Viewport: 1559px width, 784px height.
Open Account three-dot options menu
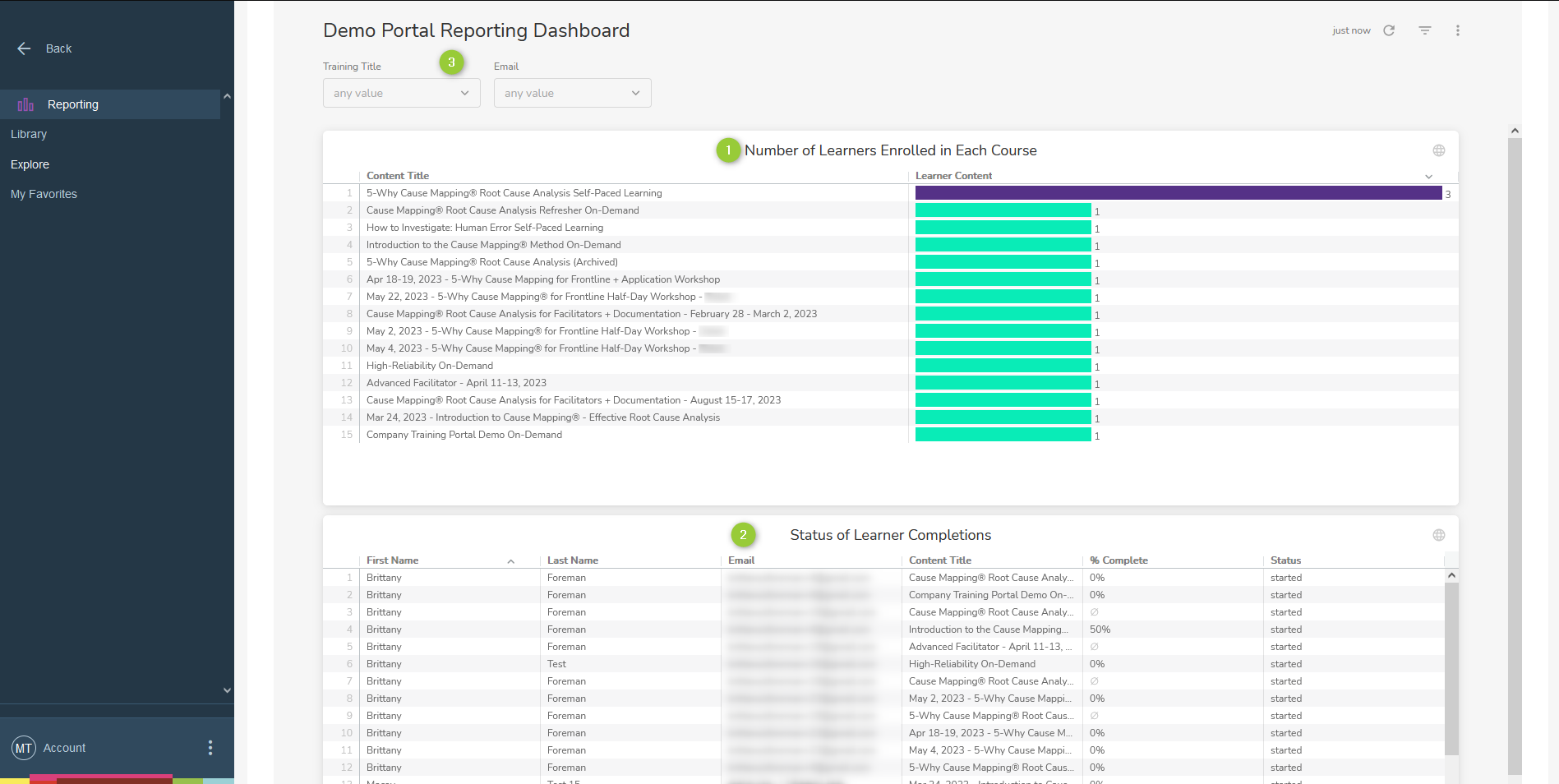(210, 748)
